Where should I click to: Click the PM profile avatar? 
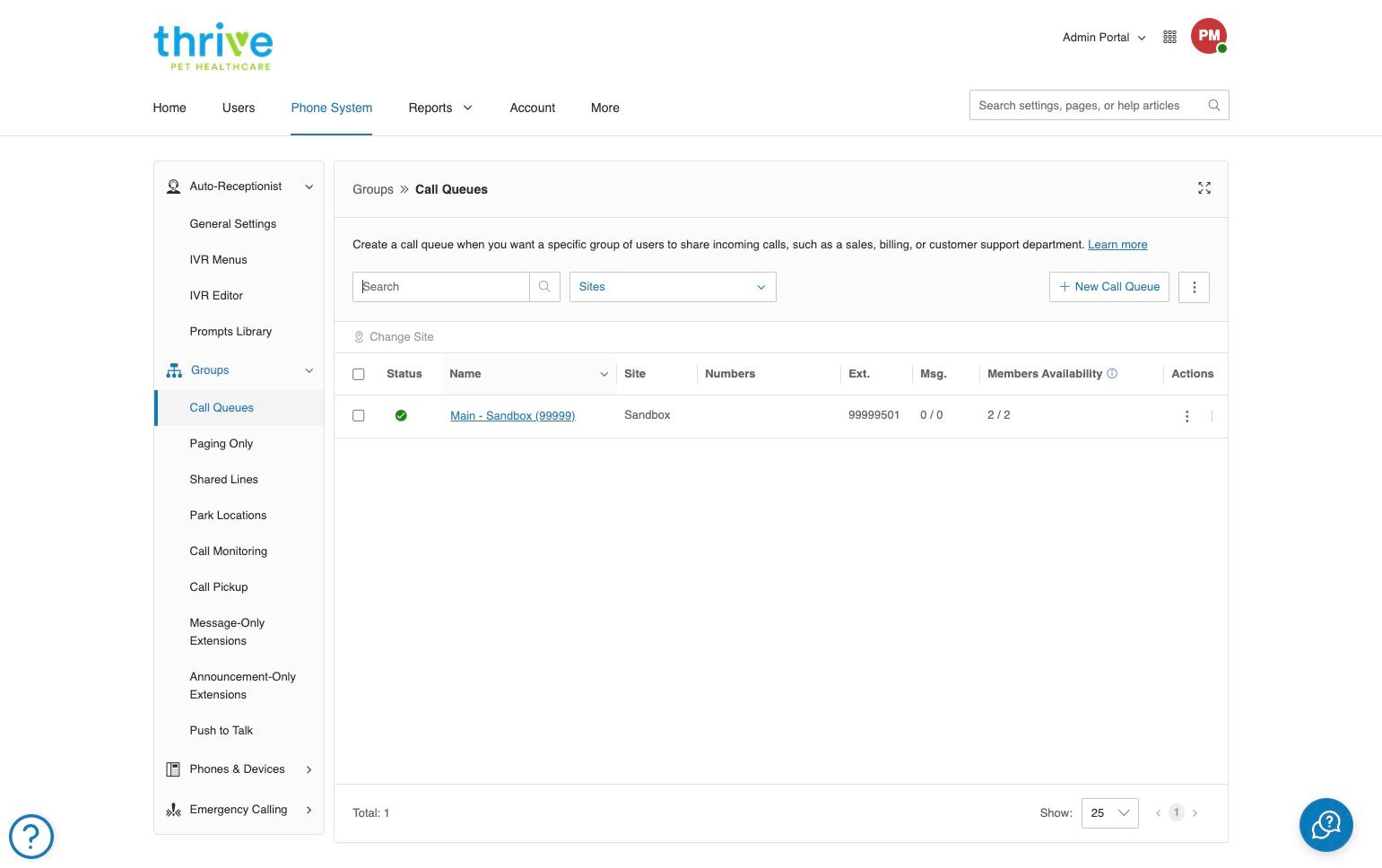[x=1208, y=36]
